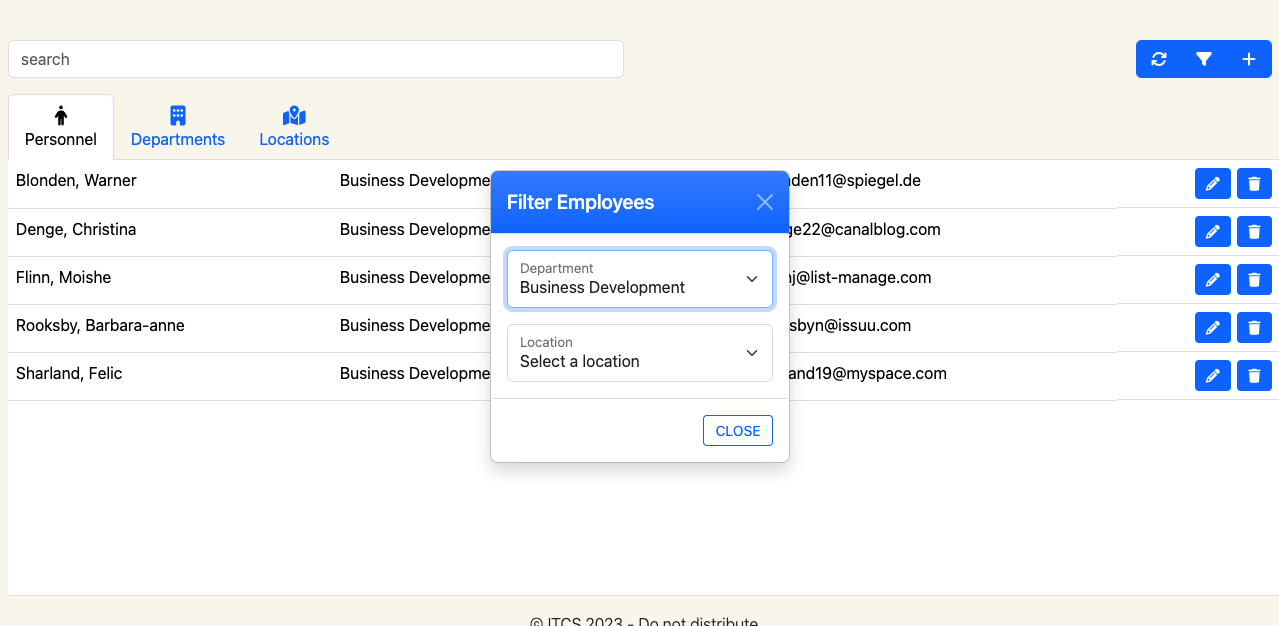Viewport: 1279px width, 626px height.
Task: Click the edit pencil icon for Blonden, Warner
Action: tap(1212, 183)
